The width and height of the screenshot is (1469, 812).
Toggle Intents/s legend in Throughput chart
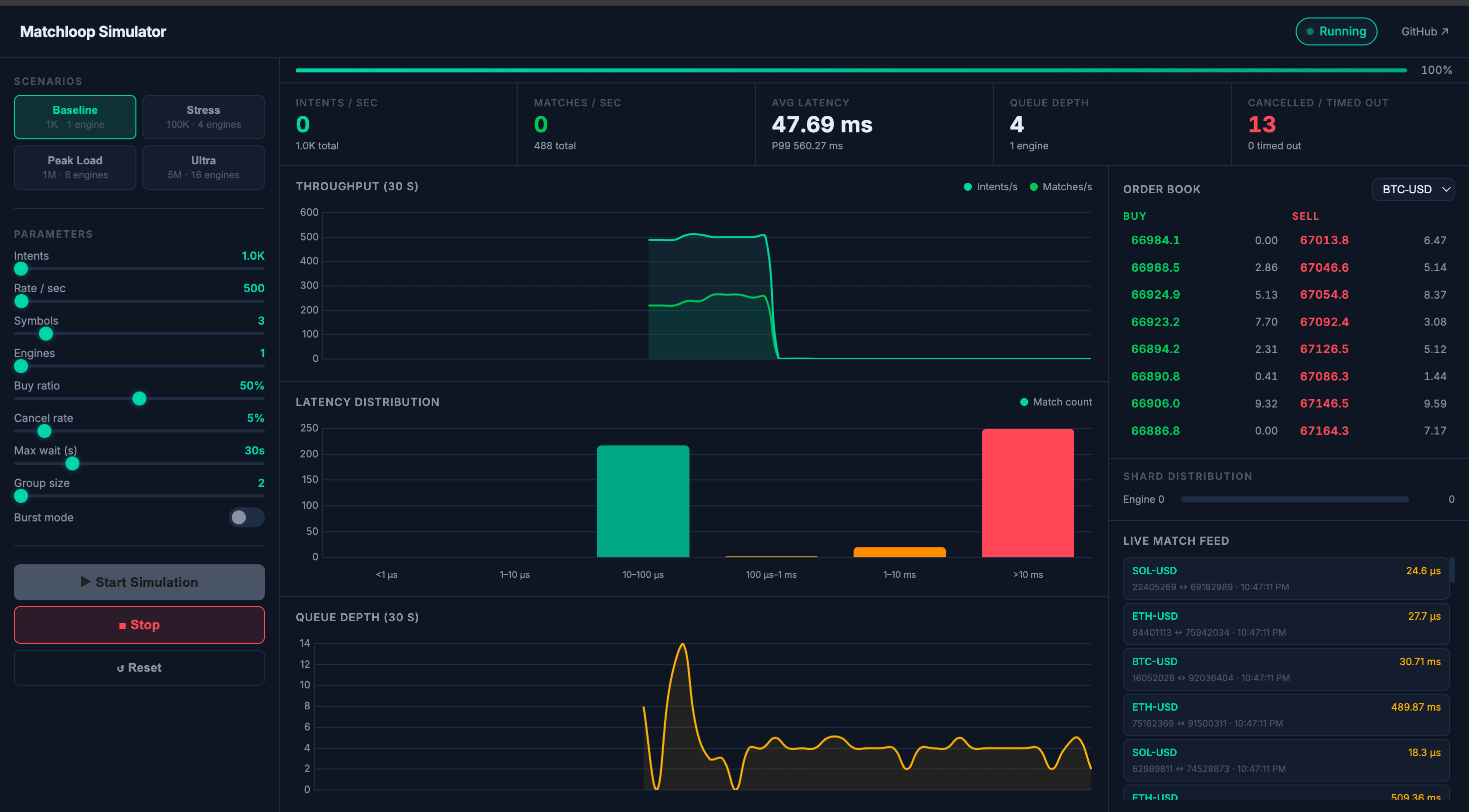coord(990,187)
